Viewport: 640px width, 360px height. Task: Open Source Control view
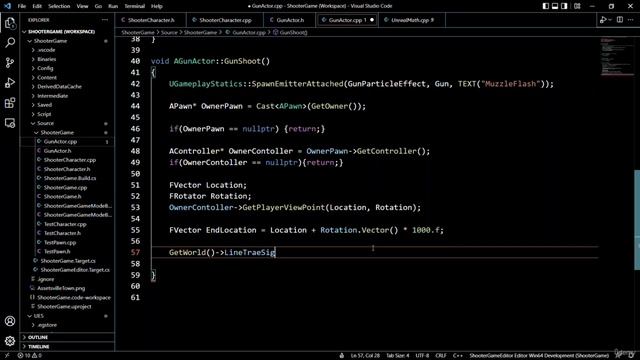10,62
